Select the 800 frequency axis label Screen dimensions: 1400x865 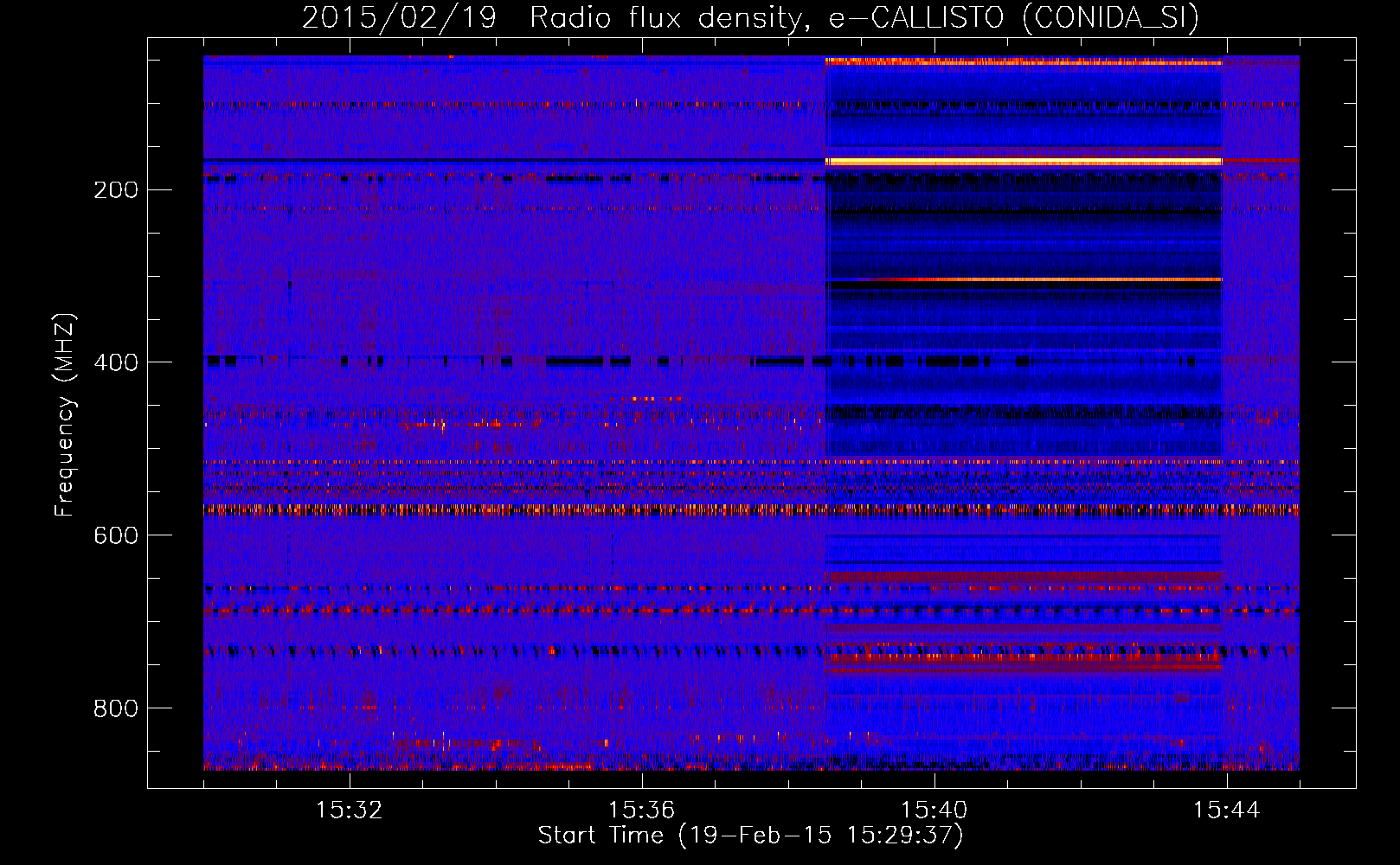click(116, 709)
